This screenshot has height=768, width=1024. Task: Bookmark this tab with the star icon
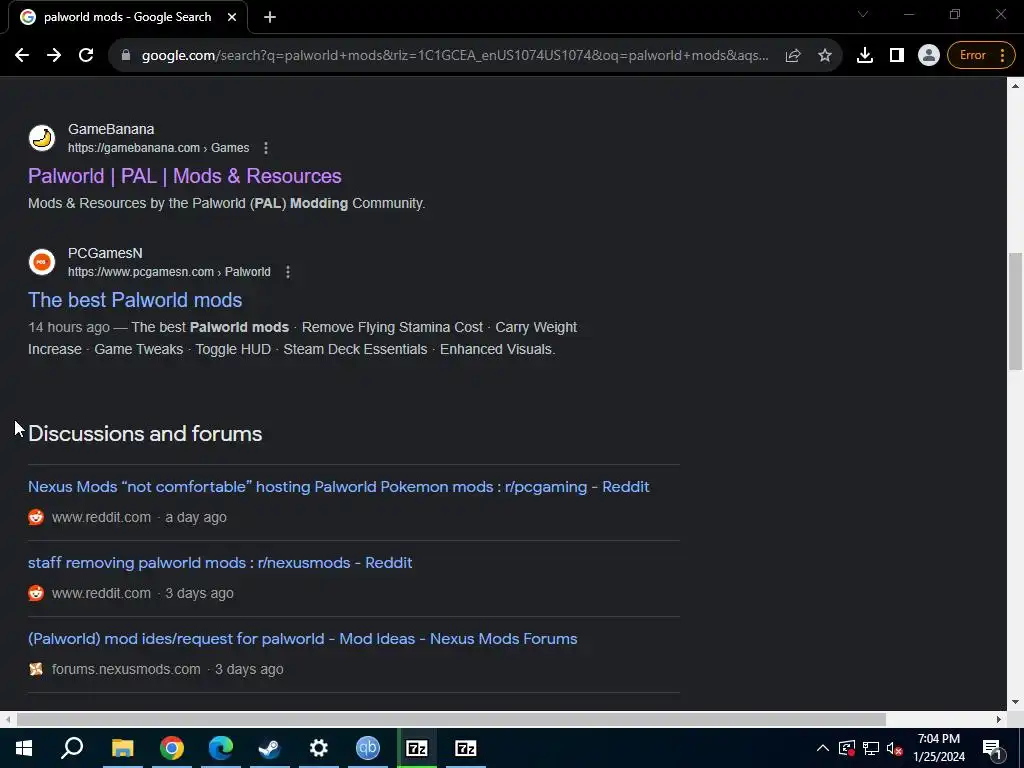pyautogui.click(x=825, y=56)
